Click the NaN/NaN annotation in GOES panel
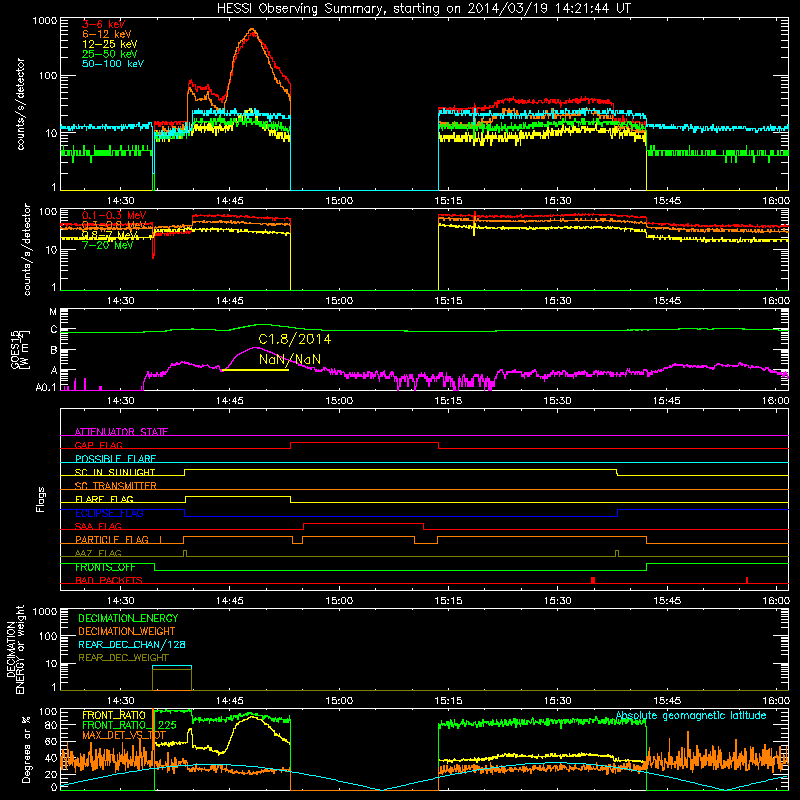This screenshot has height=800, width=800. [290, 359]
